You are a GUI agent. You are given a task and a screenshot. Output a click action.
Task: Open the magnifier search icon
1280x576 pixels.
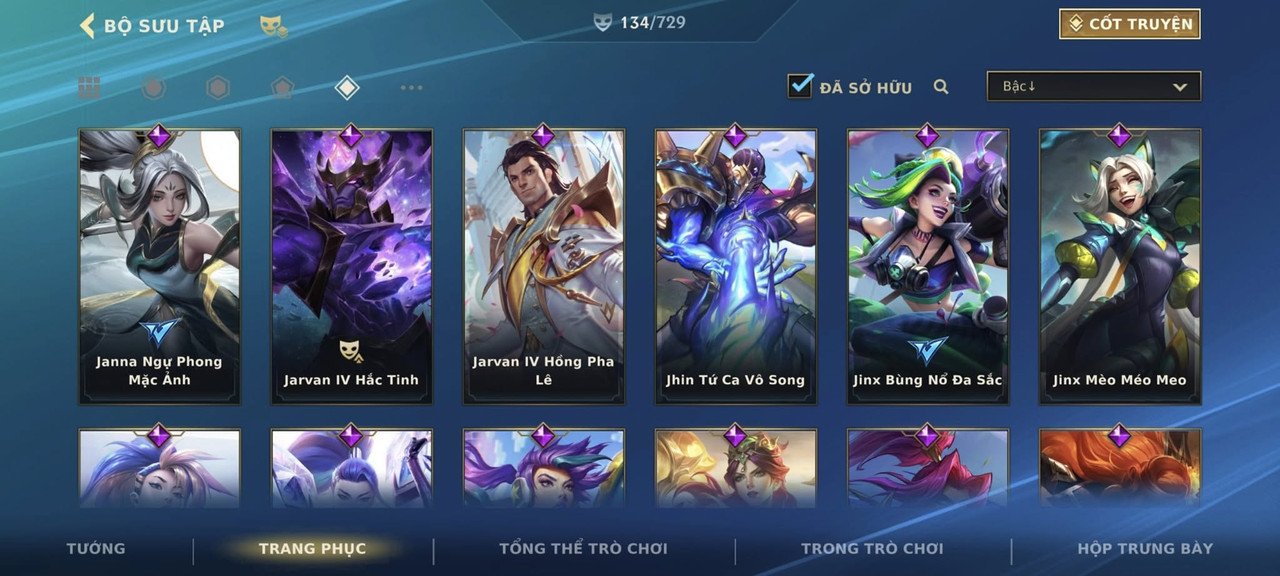(941, 87)
